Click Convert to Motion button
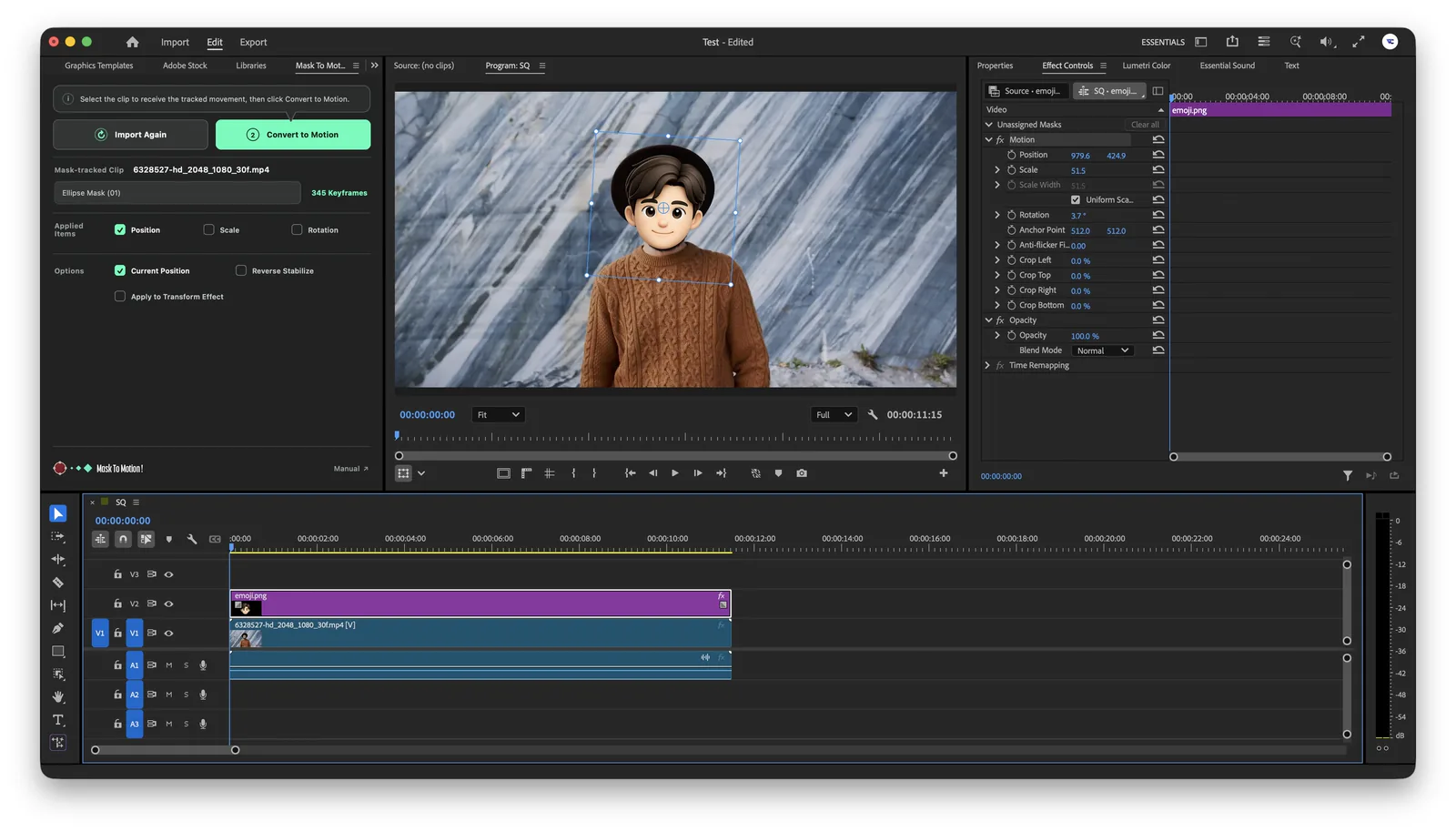Image resolution: width=1456 pixels, height=832 pixels. tap(293, 135)
